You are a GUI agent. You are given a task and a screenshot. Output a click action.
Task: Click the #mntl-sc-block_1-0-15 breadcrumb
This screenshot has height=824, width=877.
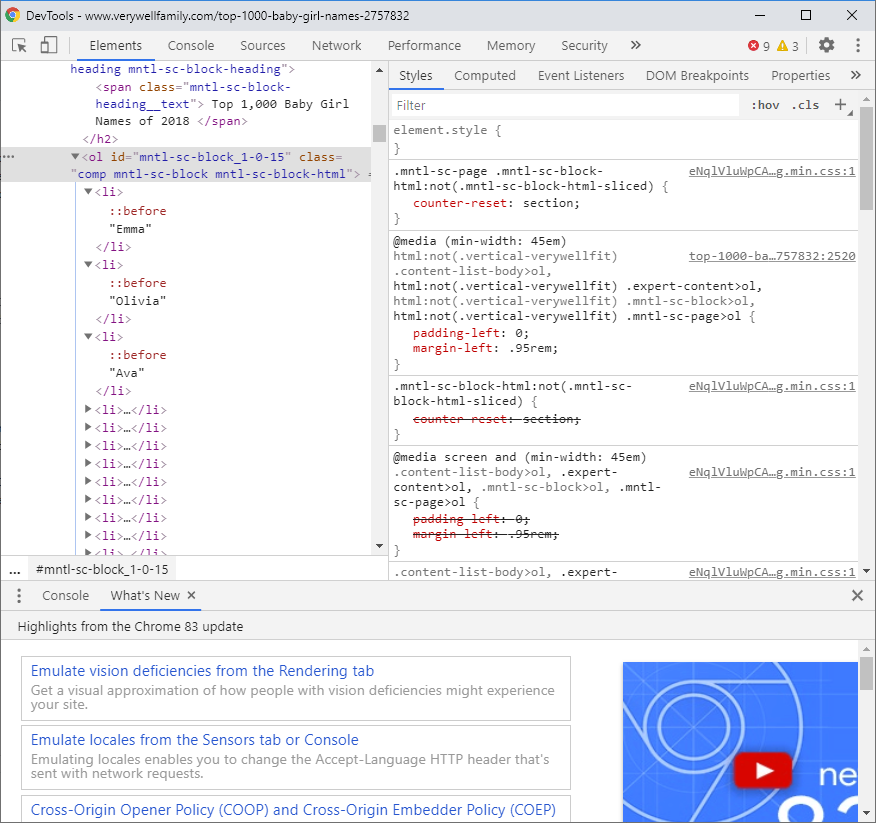102,570
